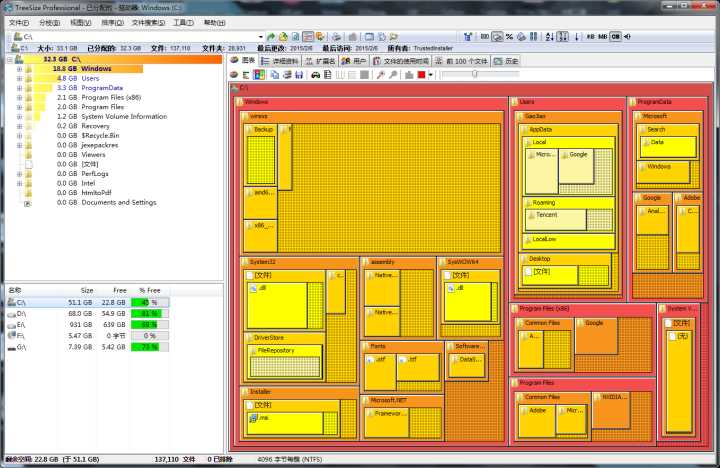Toggle the highlighted sort-by-size button
This screenshot has width=720, height=468.
[x=563, y=37]
